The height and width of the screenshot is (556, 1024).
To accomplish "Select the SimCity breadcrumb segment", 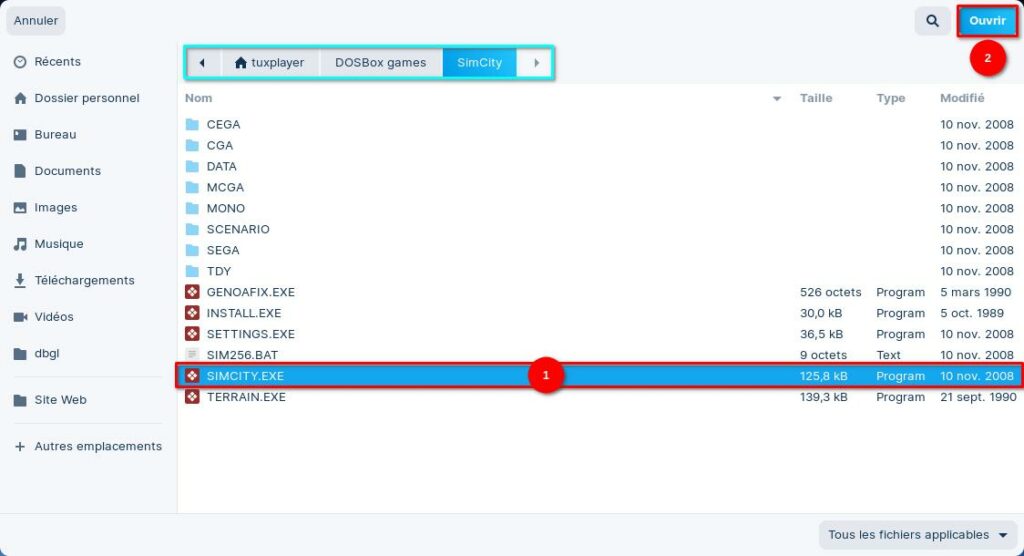I will pos(479,63).
